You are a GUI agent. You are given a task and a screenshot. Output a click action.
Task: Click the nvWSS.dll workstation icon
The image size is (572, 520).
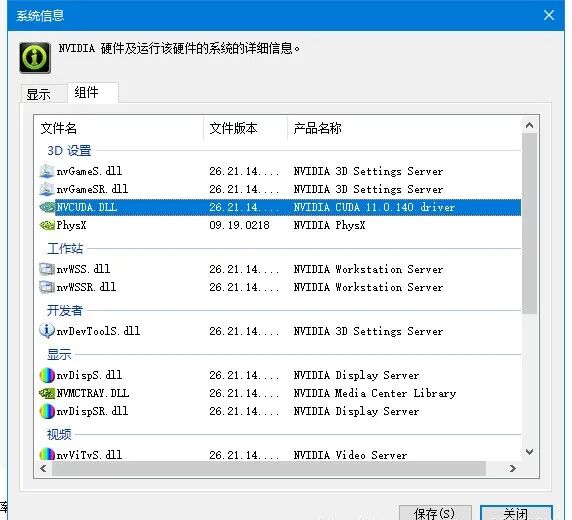pyautogui.click(x=47, y=269)
